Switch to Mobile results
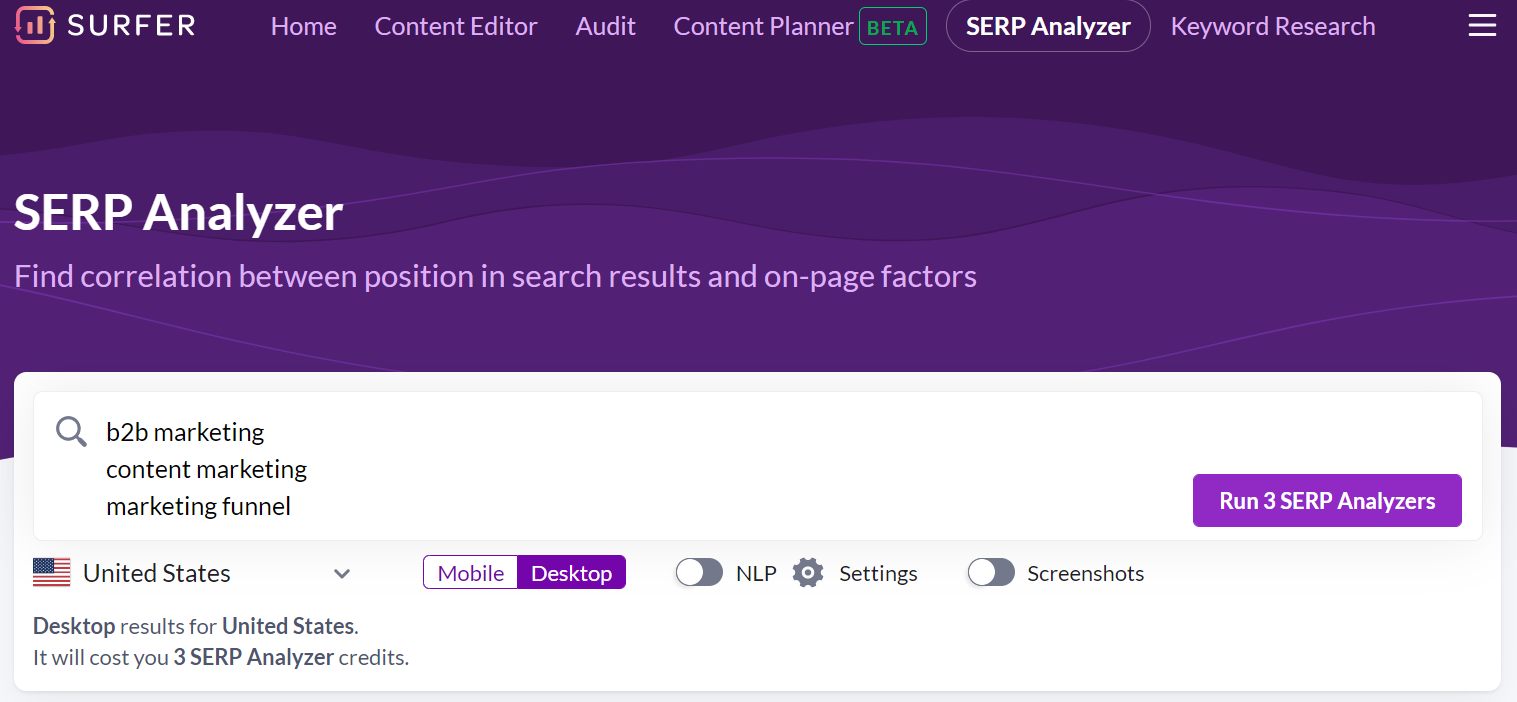The width and height of the screenshot is (1517, 702). 471,573
